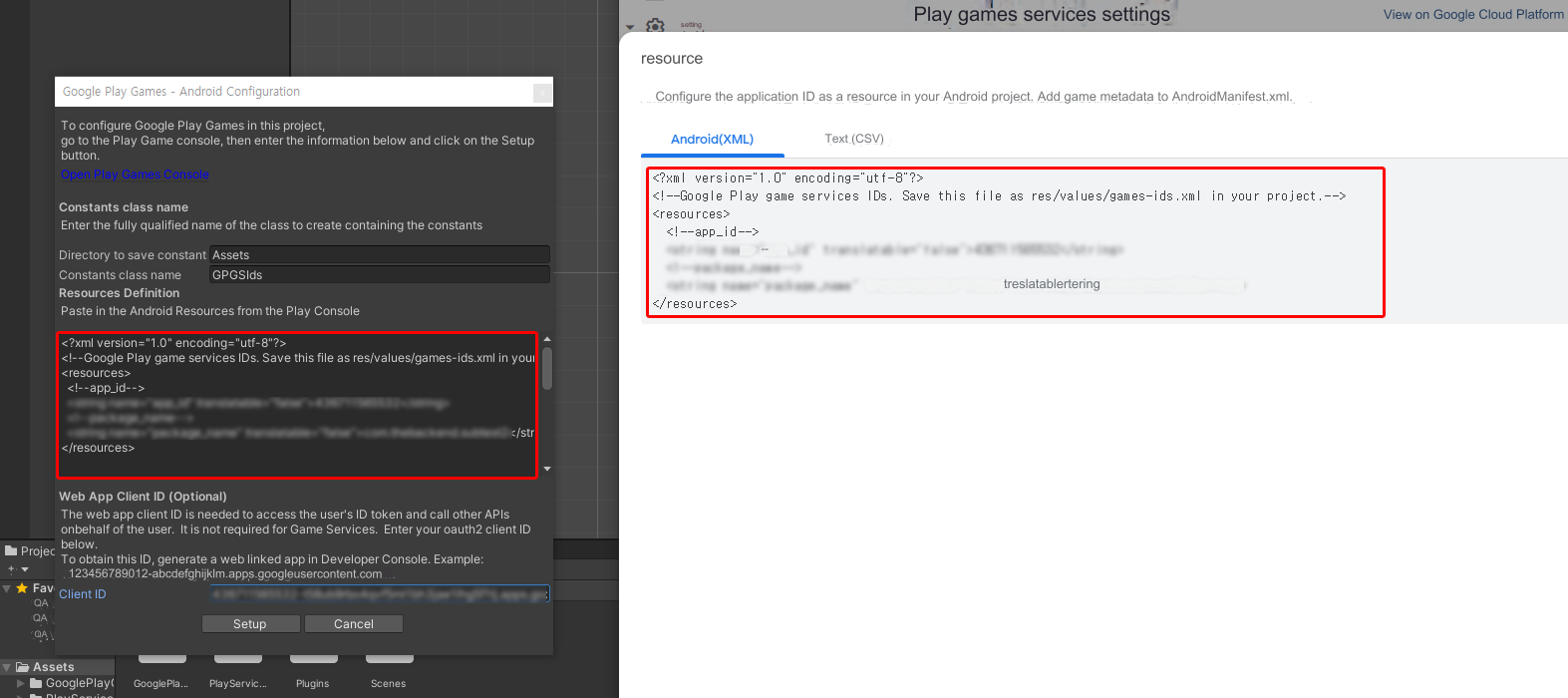Click Setup button in Android Configuration
The width and height of the screenshot is (1568, 698).
[x=250, y=624]
